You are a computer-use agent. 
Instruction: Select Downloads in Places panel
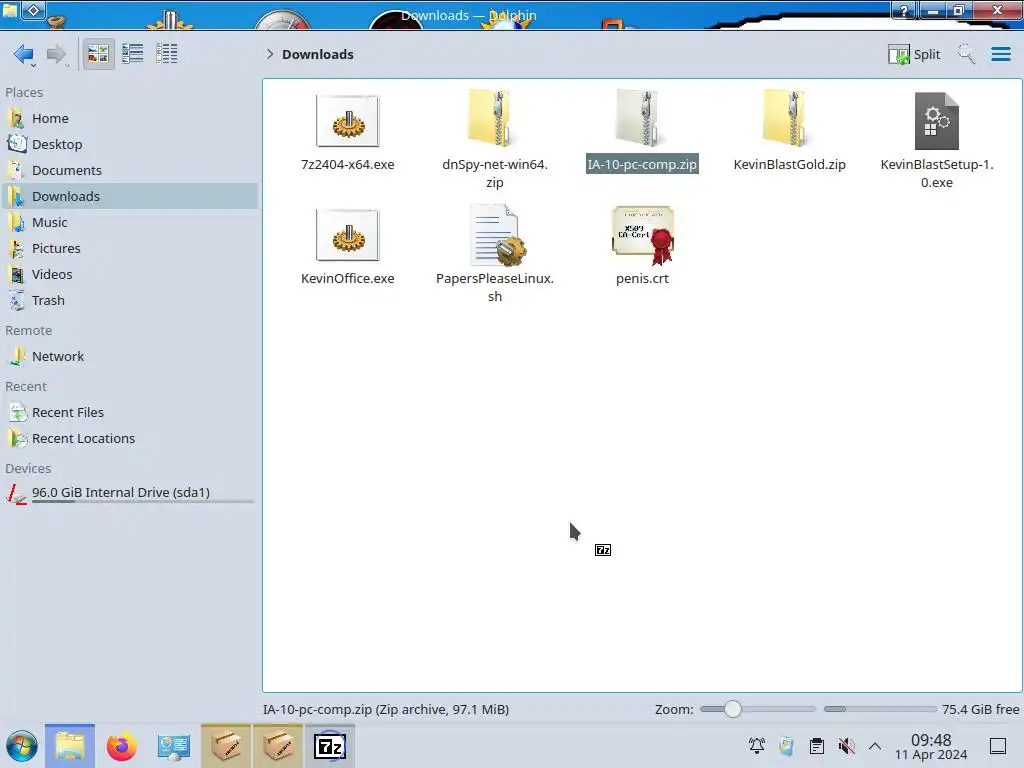(x=129, y=197)
